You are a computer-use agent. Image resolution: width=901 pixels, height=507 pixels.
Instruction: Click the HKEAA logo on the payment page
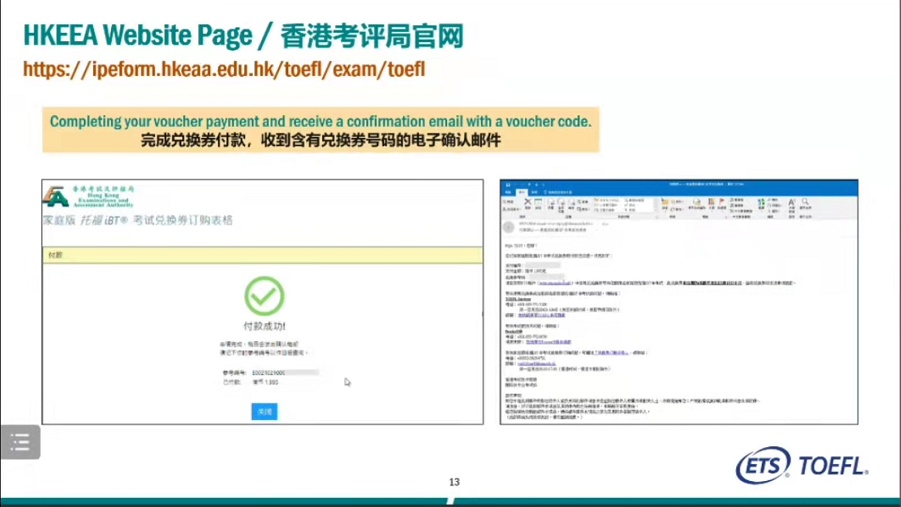click(x=56, y=195)
